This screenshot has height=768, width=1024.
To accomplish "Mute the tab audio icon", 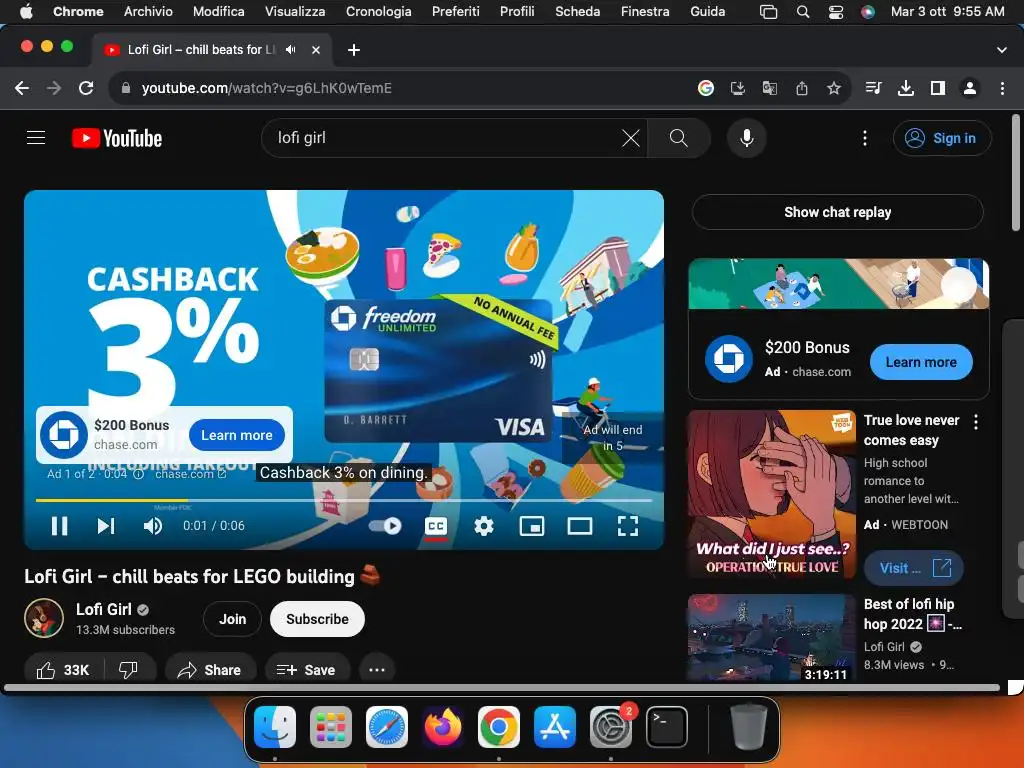I will pos(291,50).
